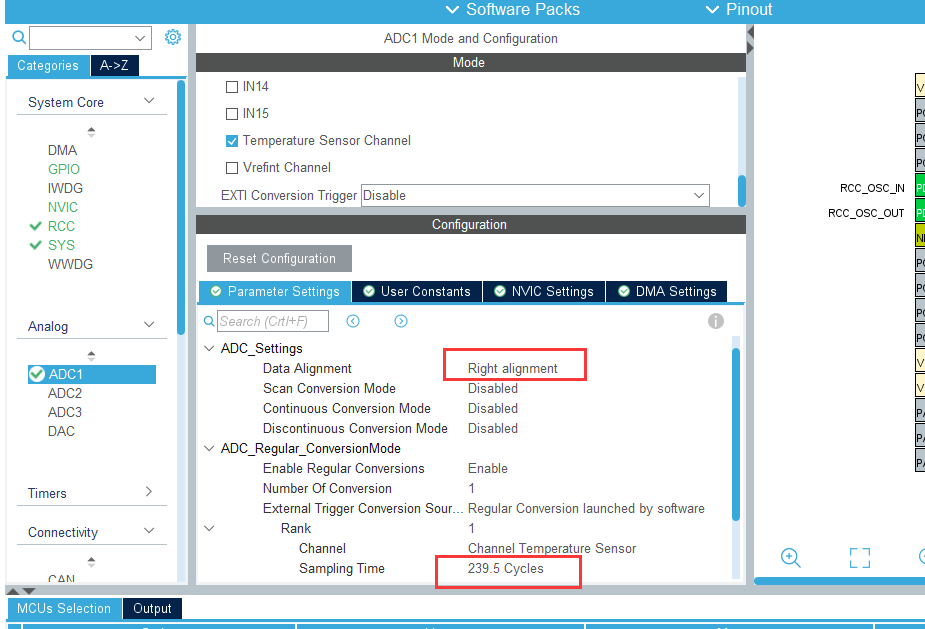Fit pinout view to screen
The width and height of the screenshot is (925, 629).
(x=859, y=558)
